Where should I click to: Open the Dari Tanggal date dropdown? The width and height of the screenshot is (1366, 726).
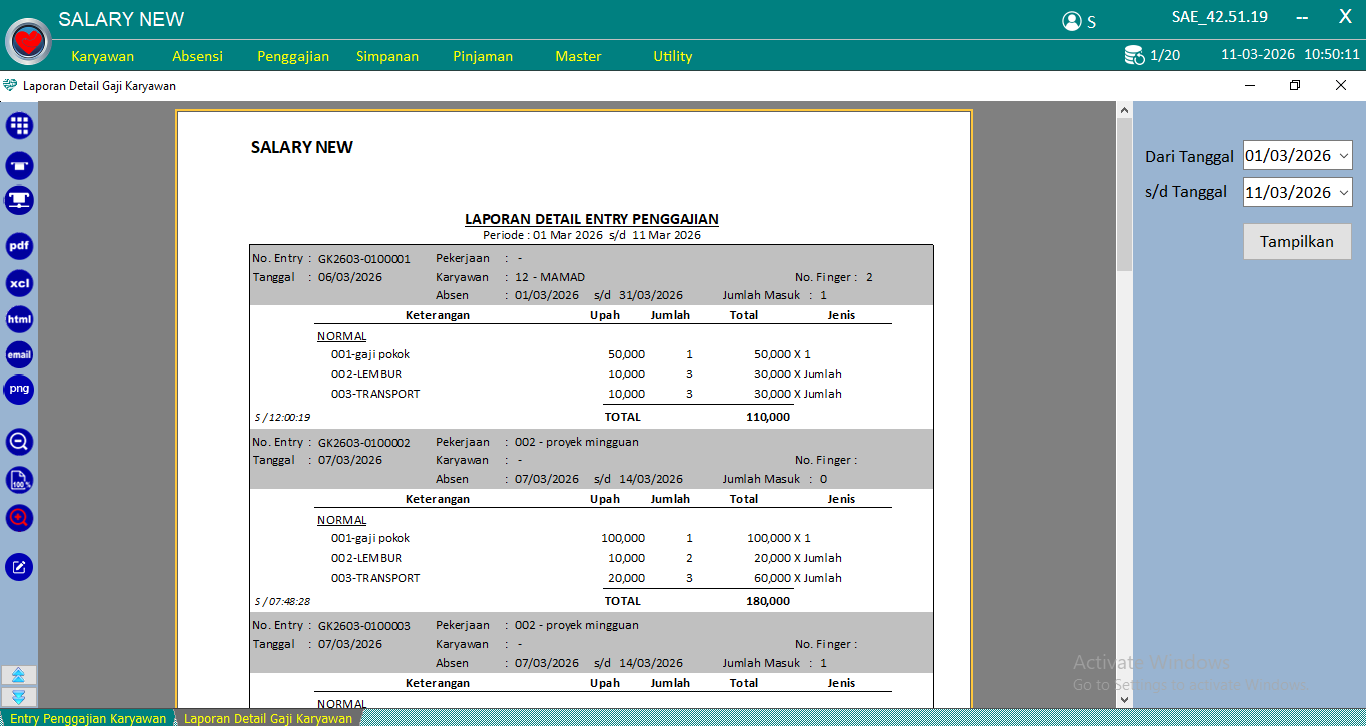1343,155
